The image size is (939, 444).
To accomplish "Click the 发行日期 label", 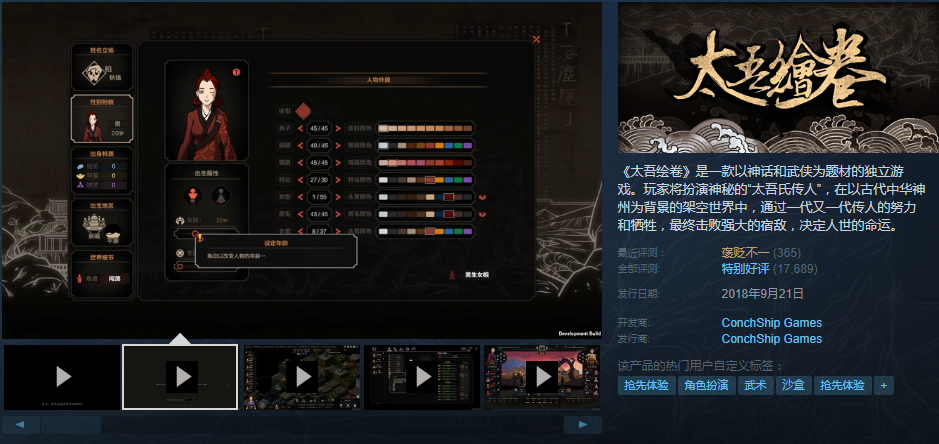I will 638,294.
